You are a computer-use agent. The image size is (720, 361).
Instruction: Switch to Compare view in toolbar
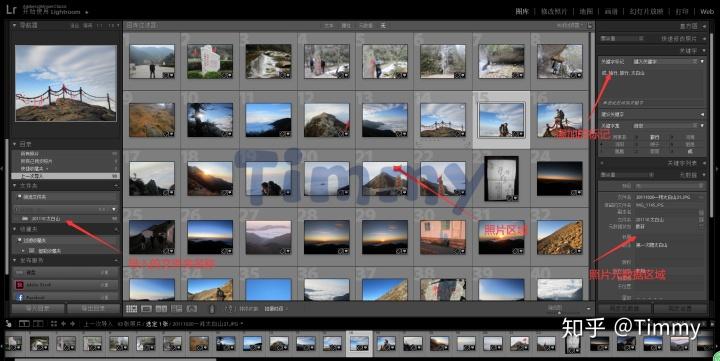tap(161, 309)
